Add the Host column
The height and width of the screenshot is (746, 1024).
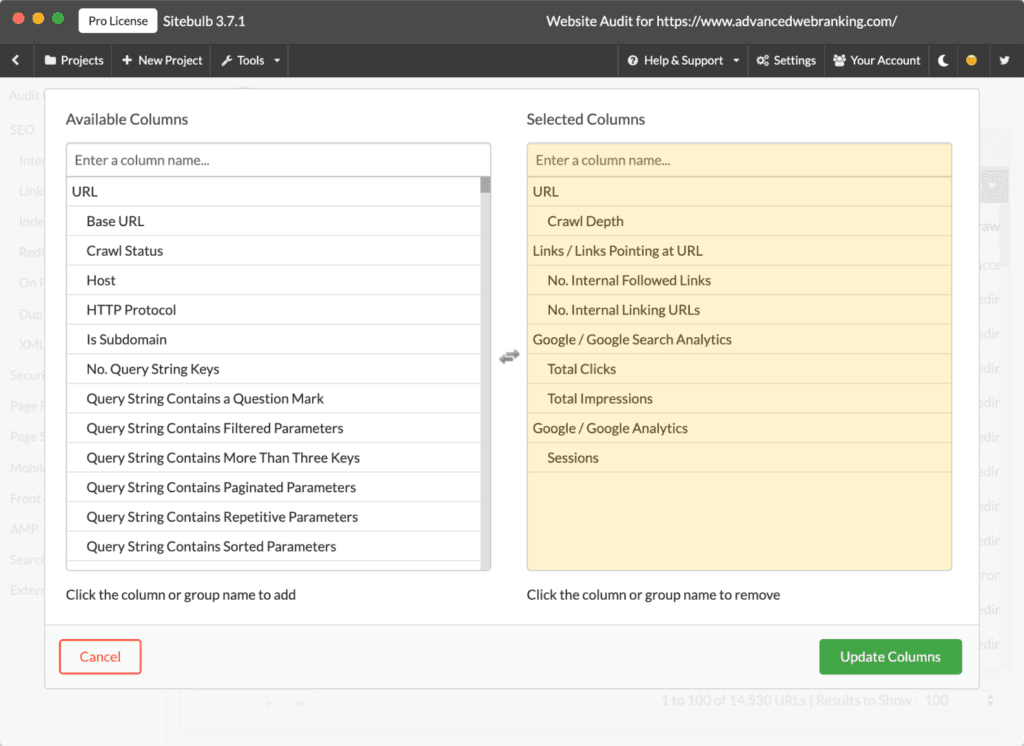pos(273,280)
